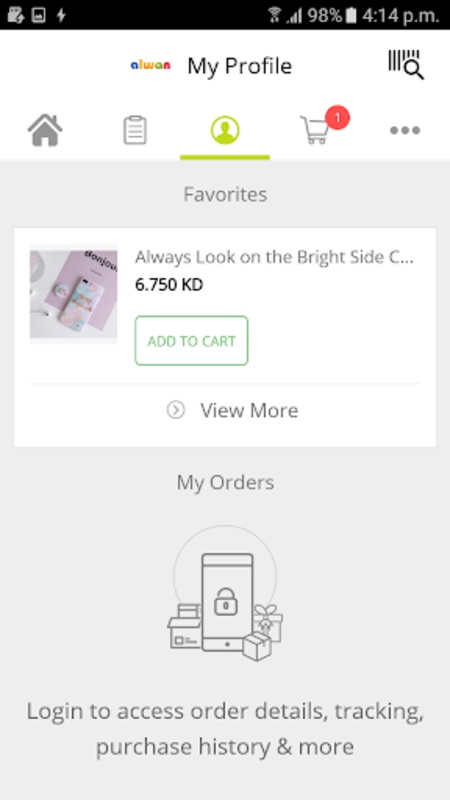Screen dimensions: 450x800
Task: Select the profile person tab
Action: click(225, 130)
